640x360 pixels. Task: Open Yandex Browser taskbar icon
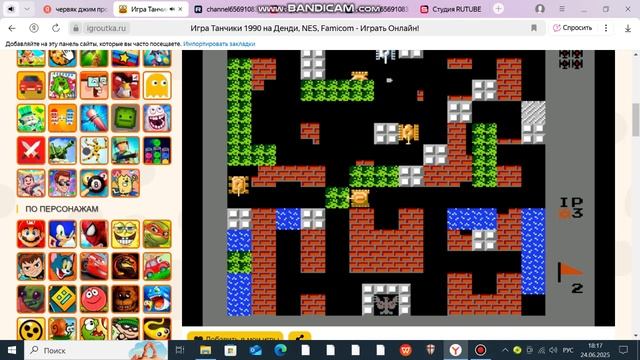[x=456, y=350]
